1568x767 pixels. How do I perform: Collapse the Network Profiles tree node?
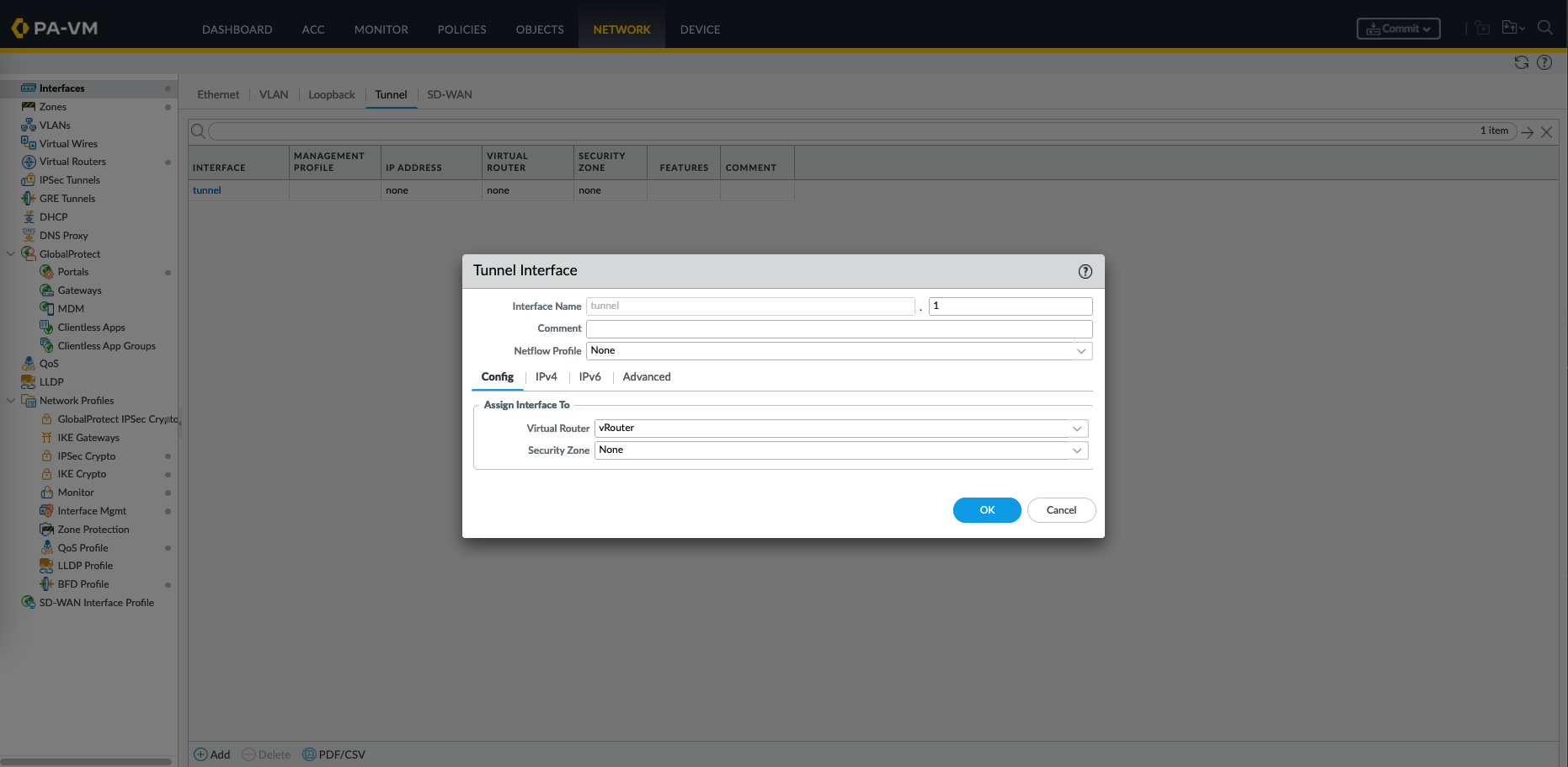(11, 401)
